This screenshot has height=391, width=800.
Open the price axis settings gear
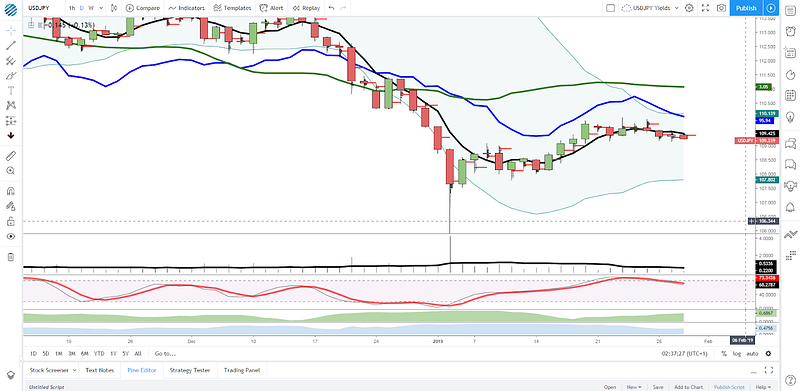click(x=768, y=353)
